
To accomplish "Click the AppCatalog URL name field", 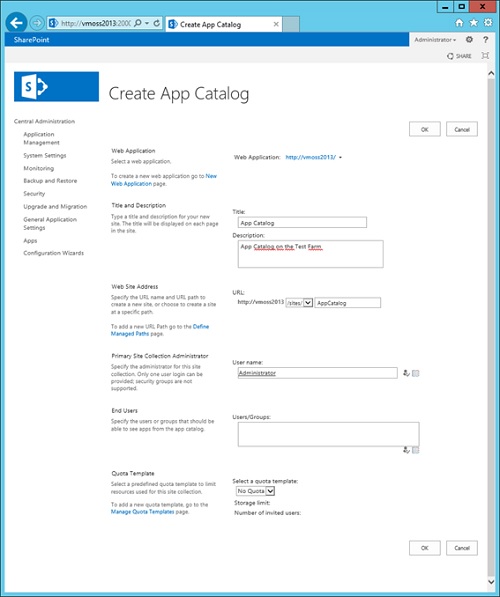I will coord(348,303).
